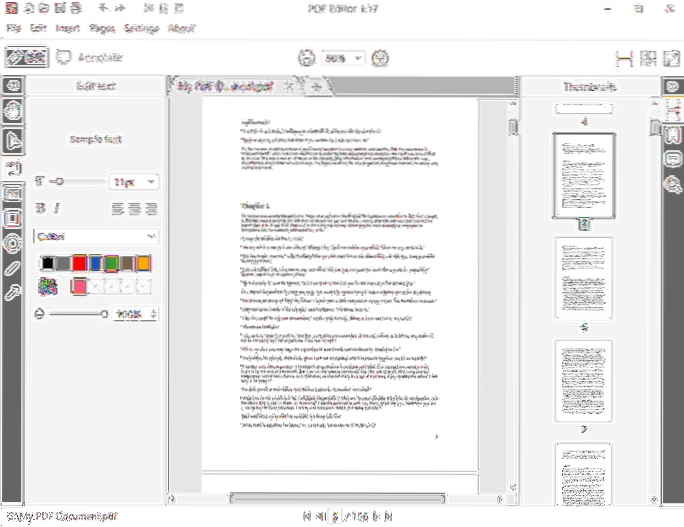
Task: Click the 100% opacity stepper arrows
Action: pos(154,314)
